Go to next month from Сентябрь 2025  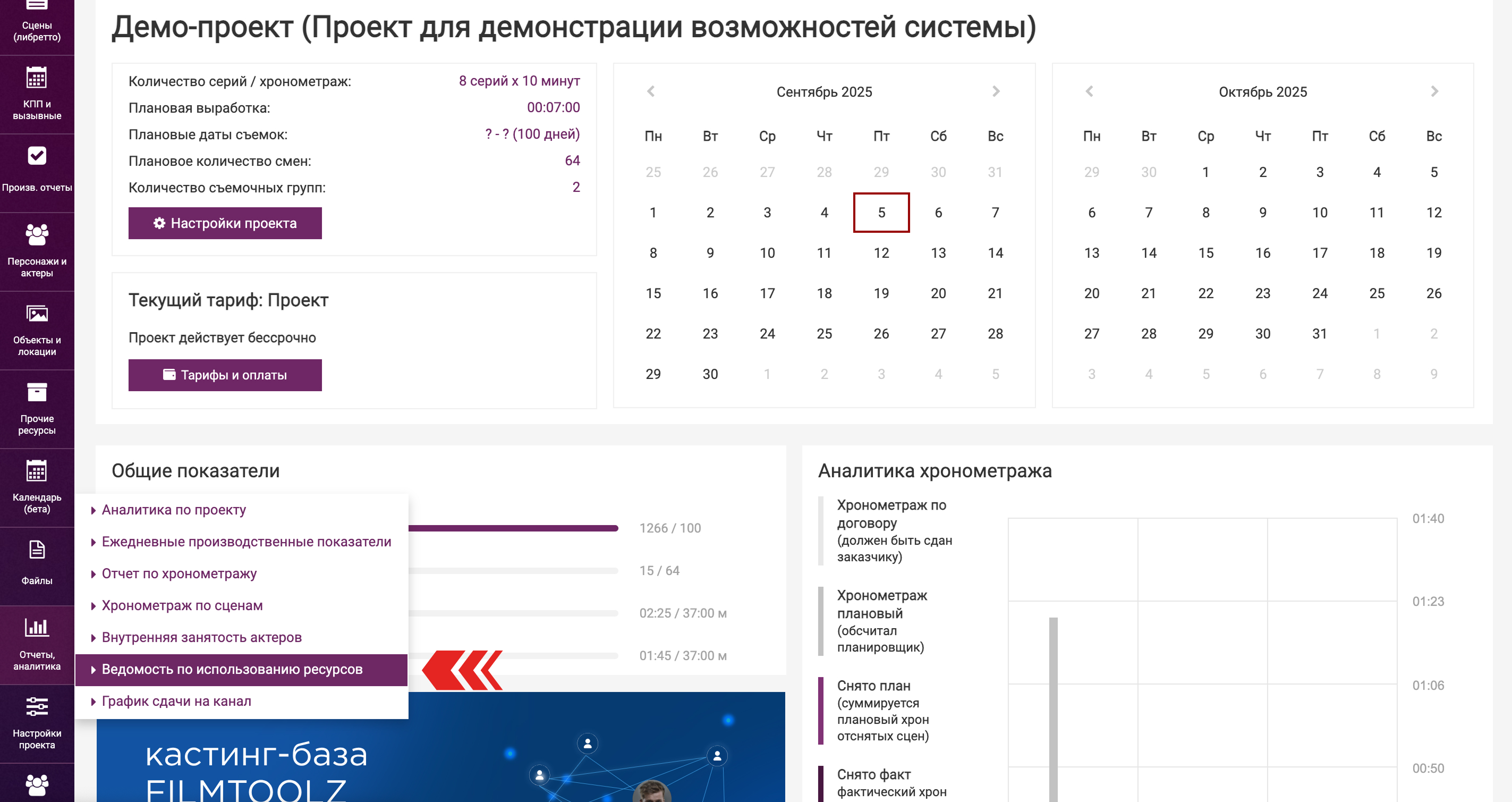(x=996, y=91)
